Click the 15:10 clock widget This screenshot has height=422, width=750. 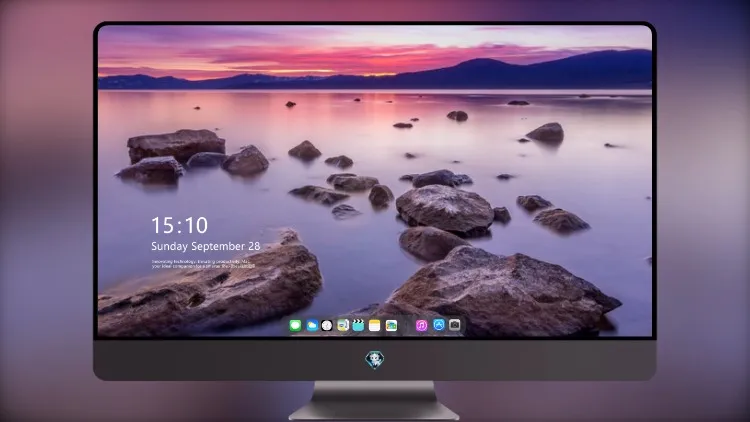(x=179, y=225)
